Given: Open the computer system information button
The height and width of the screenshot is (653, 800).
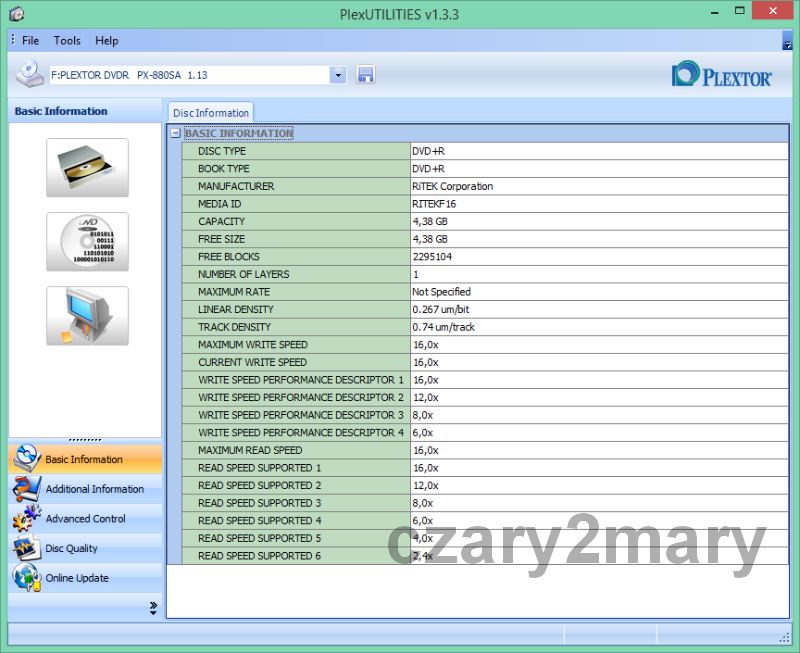Looking at the screenshot, I should pos(87,316).
